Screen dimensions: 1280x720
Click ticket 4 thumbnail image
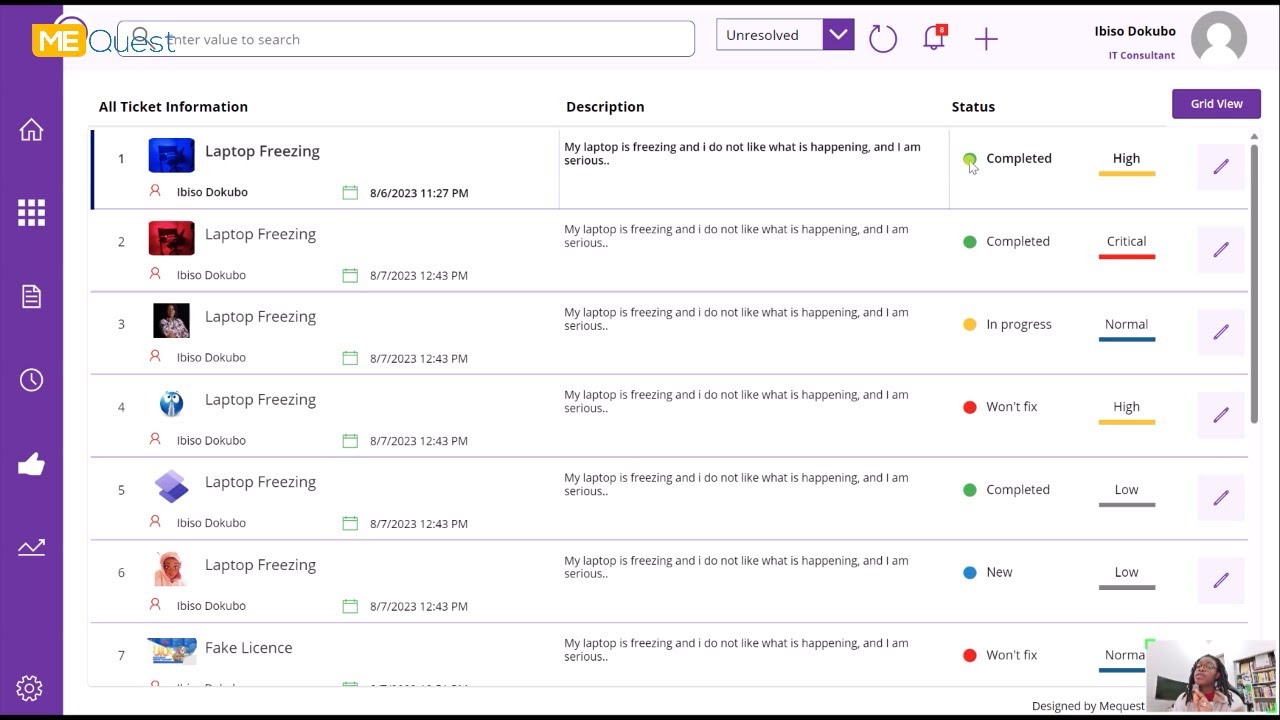point(171,404)
